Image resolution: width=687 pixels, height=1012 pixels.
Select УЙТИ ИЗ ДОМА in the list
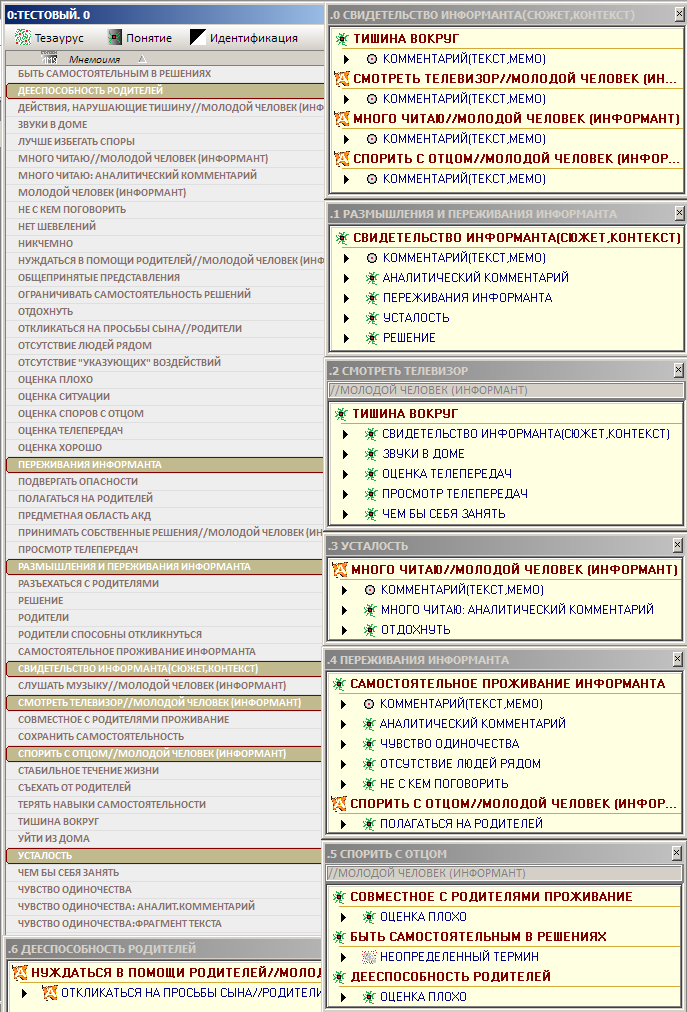point(165,838)
